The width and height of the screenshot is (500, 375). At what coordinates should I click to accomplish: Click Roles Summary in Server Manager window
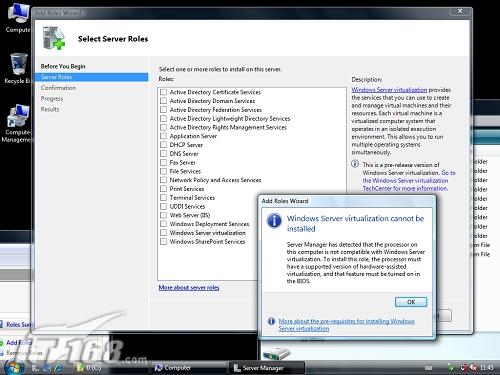point(18,324)
